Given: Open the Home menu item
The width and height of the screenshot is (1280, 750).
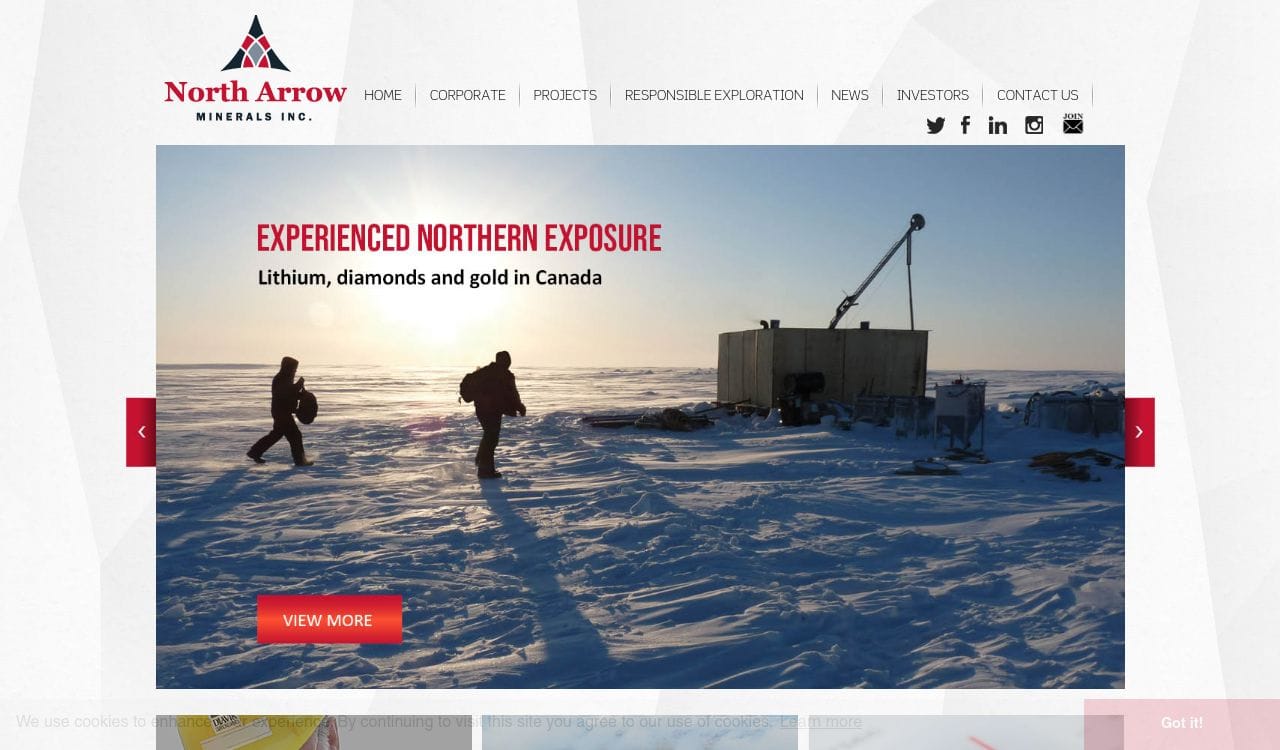Looking at the screenshot, I should pos(383,95).
